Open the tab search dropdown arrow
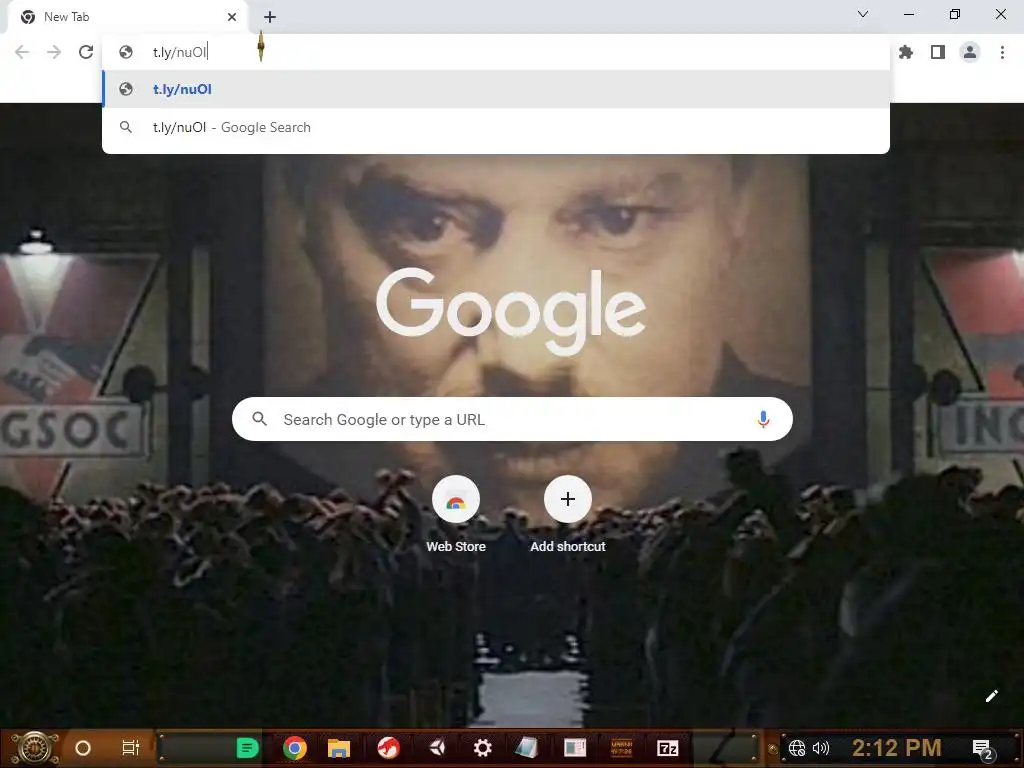 pyautogui.click(x=863, y=14)
